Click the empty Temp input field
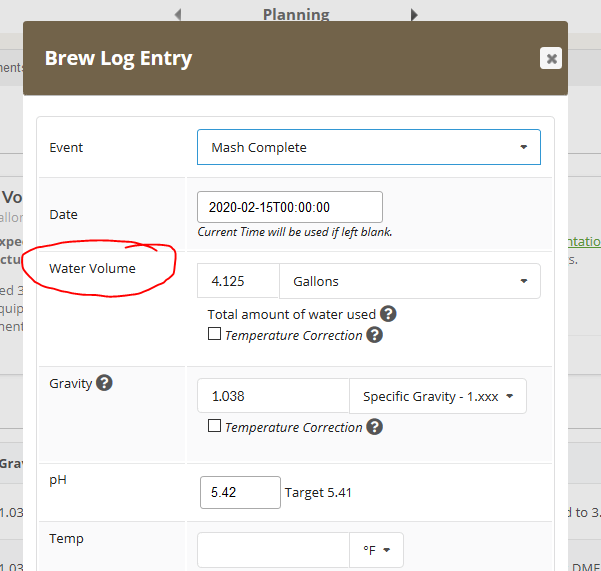 (x=272, y=549)
